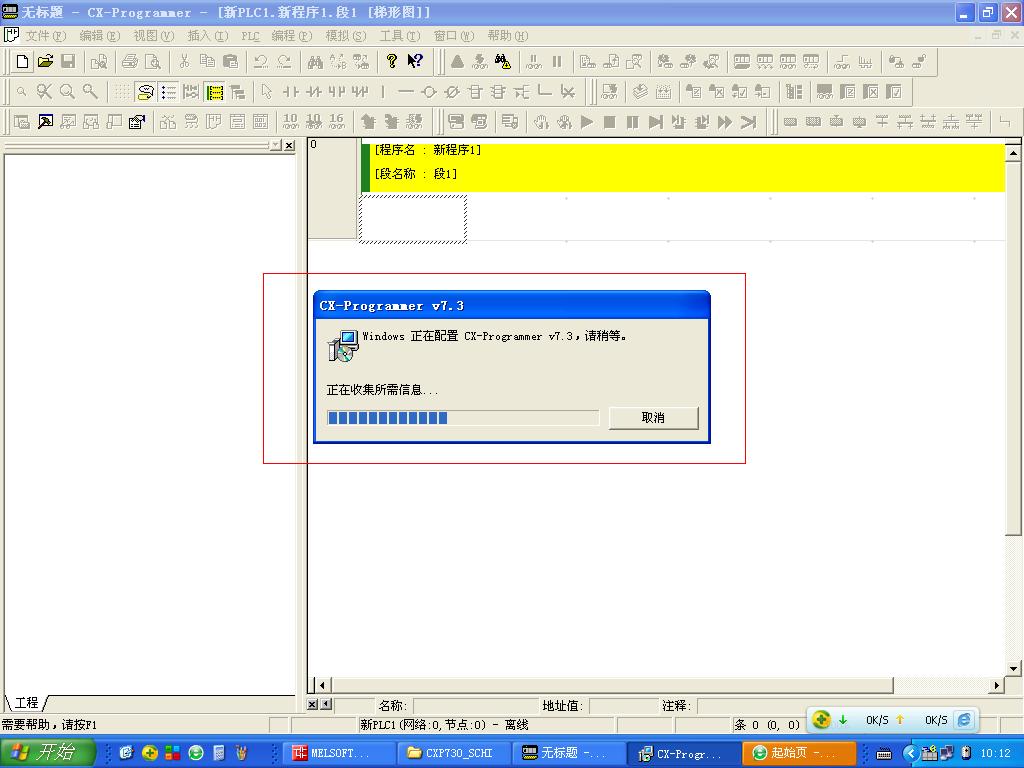Click the new coil icon
The width and height of the screenshot is (1024, 768).
(x=429, y=92)
